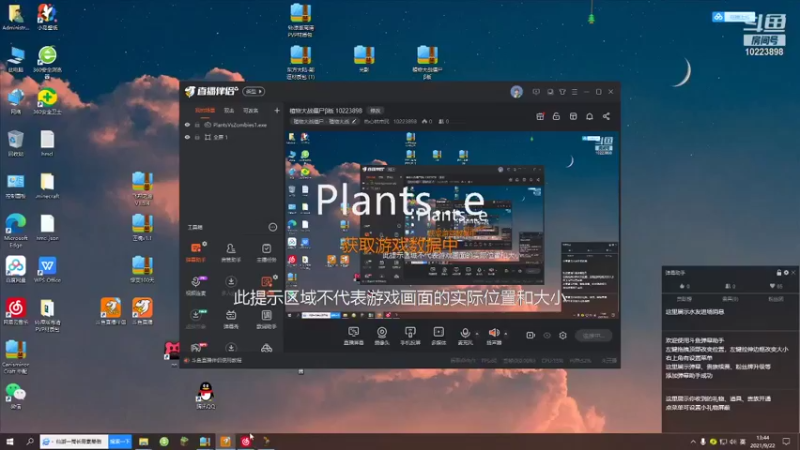Click the greyed start streaming button
This screenshot has width=800, height=450.
click(x=593, y=335)
